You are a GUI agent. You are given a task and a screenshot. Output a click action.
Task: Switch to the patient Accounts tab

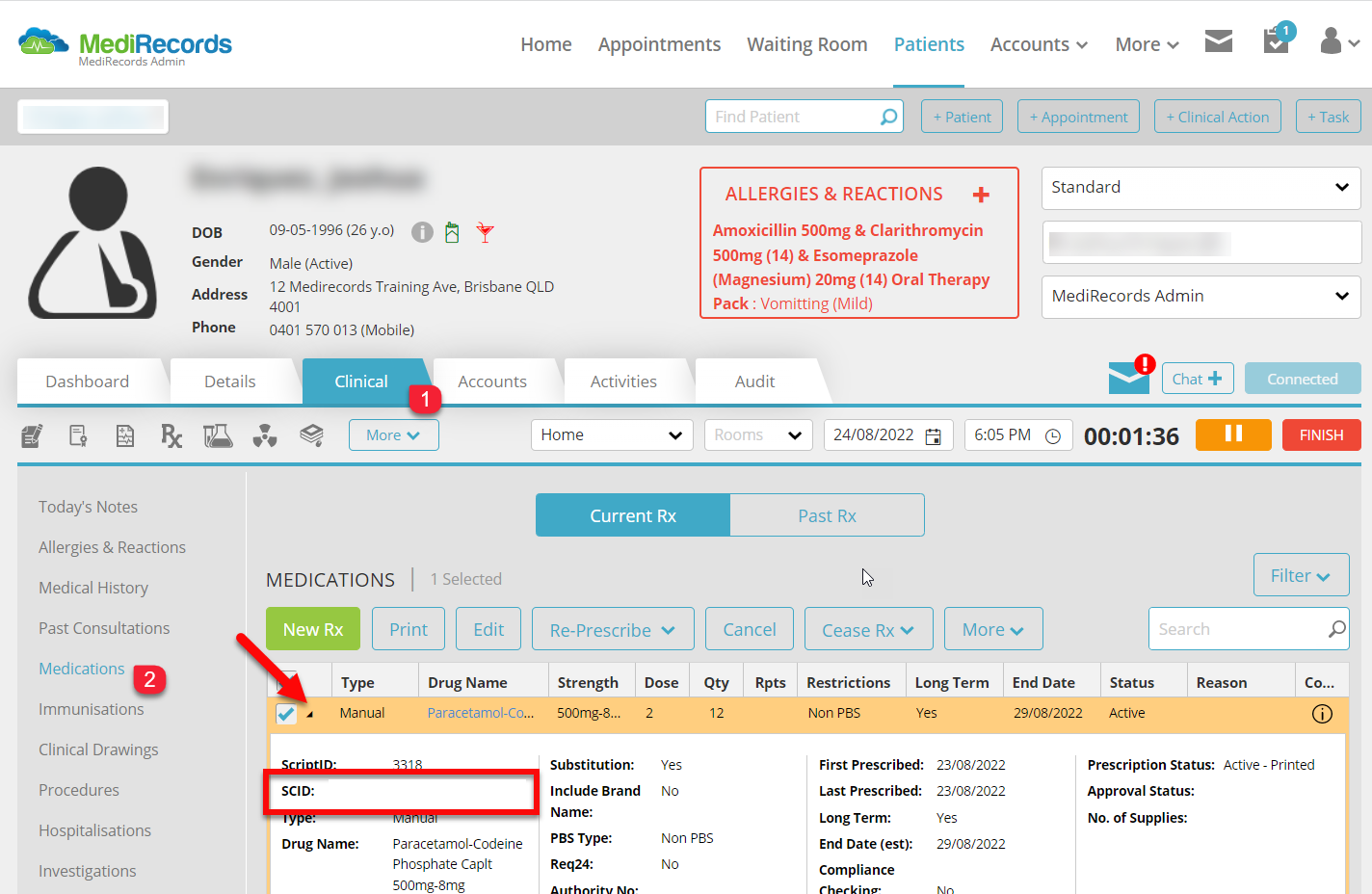(x=492, y=381)
